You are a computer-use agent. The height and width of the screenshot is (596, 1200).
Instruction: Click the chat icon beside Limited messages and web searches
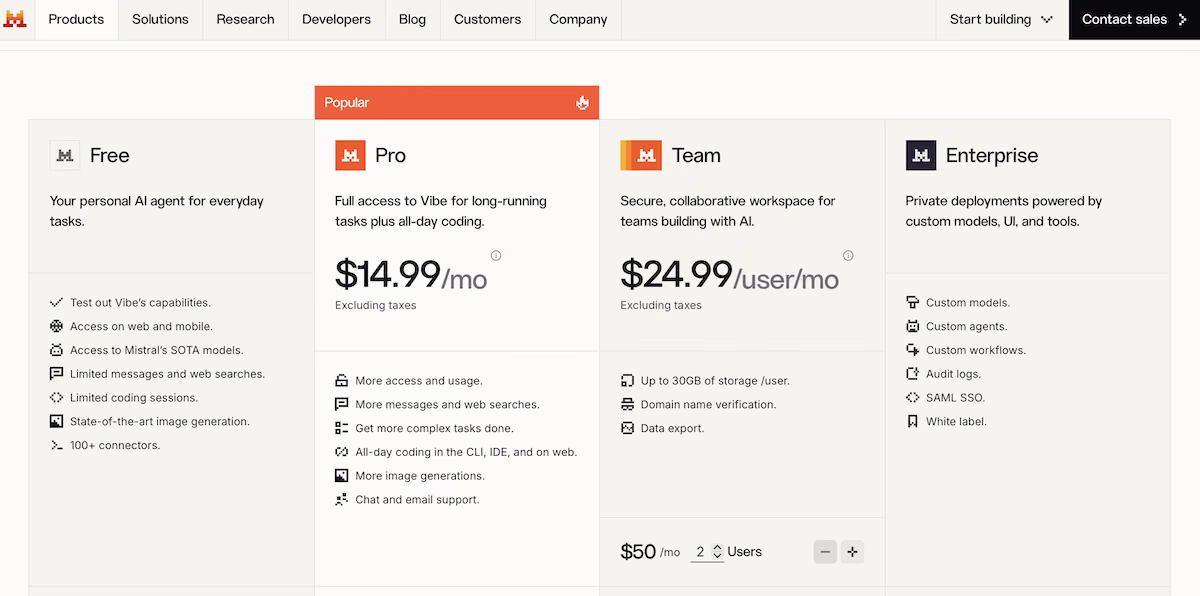pyautogui.click(x=56, y=374)
